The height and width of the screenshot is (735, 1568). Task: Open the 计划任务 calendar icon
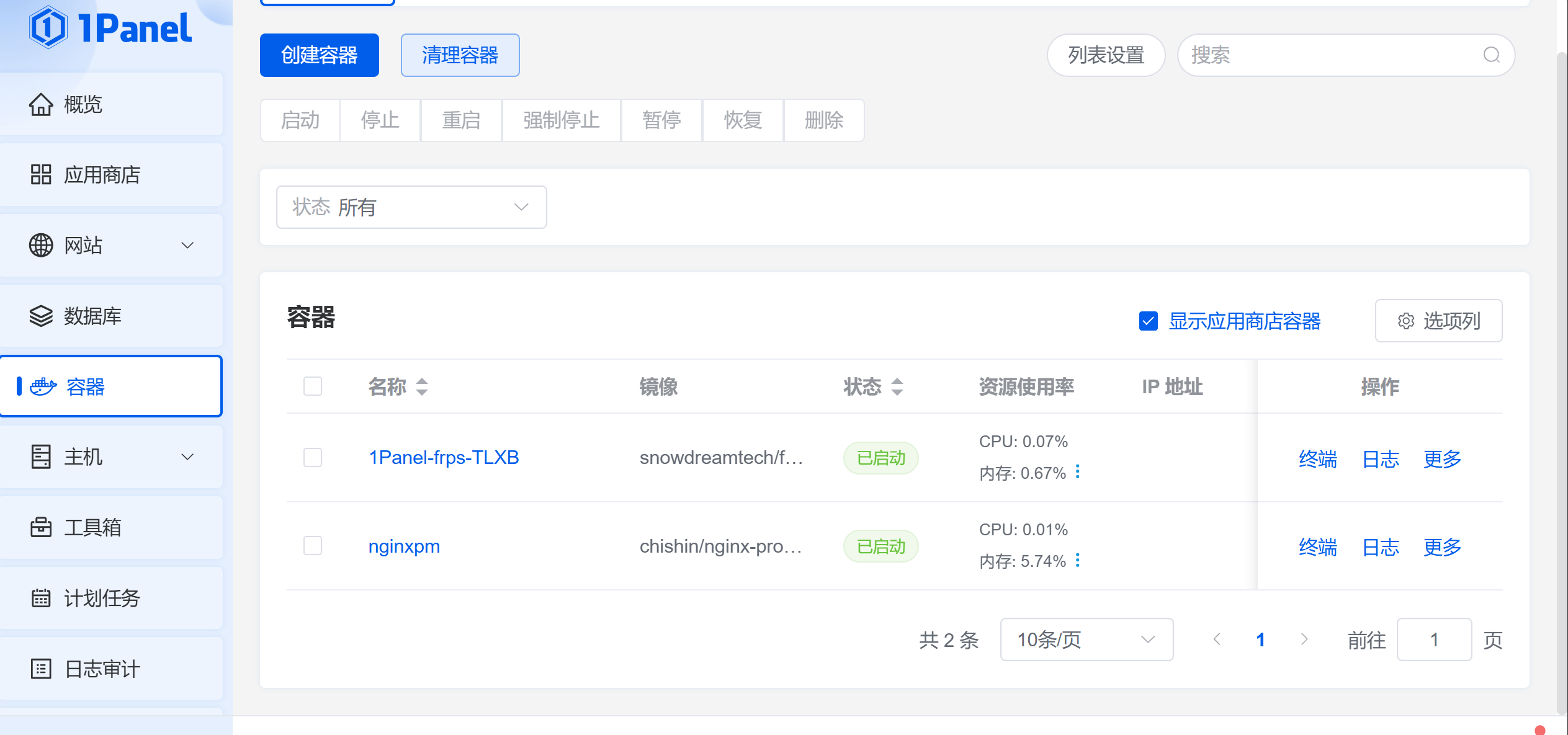41,599
